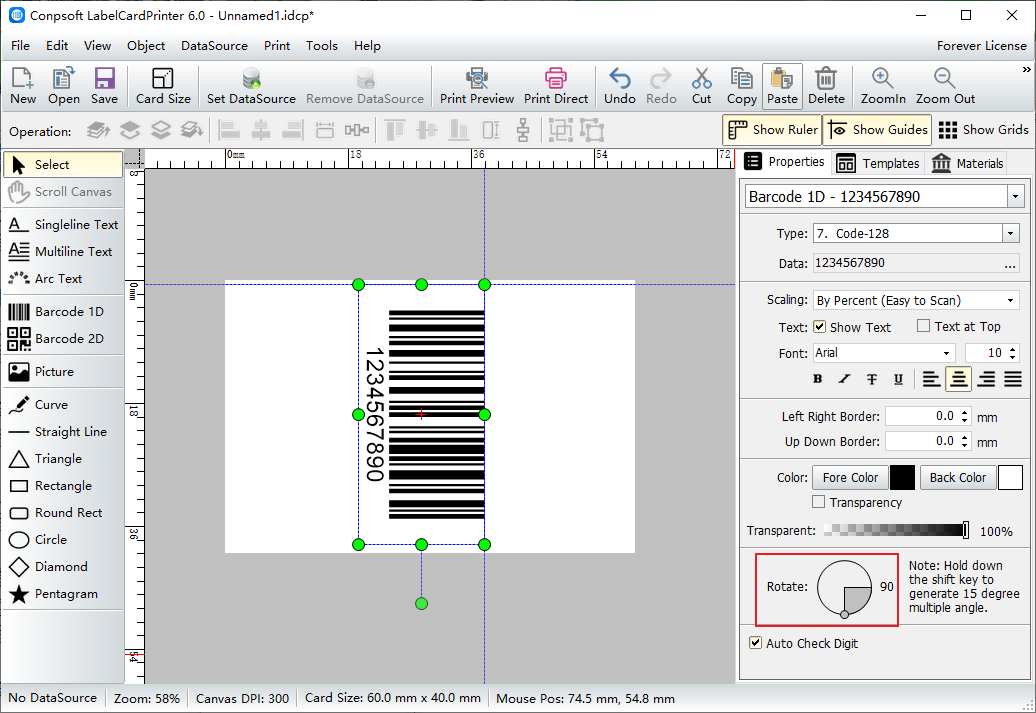This screenshot has height=713, width=1036.
Task: Activate the Curve drawing tool
Action: point(63,404)
